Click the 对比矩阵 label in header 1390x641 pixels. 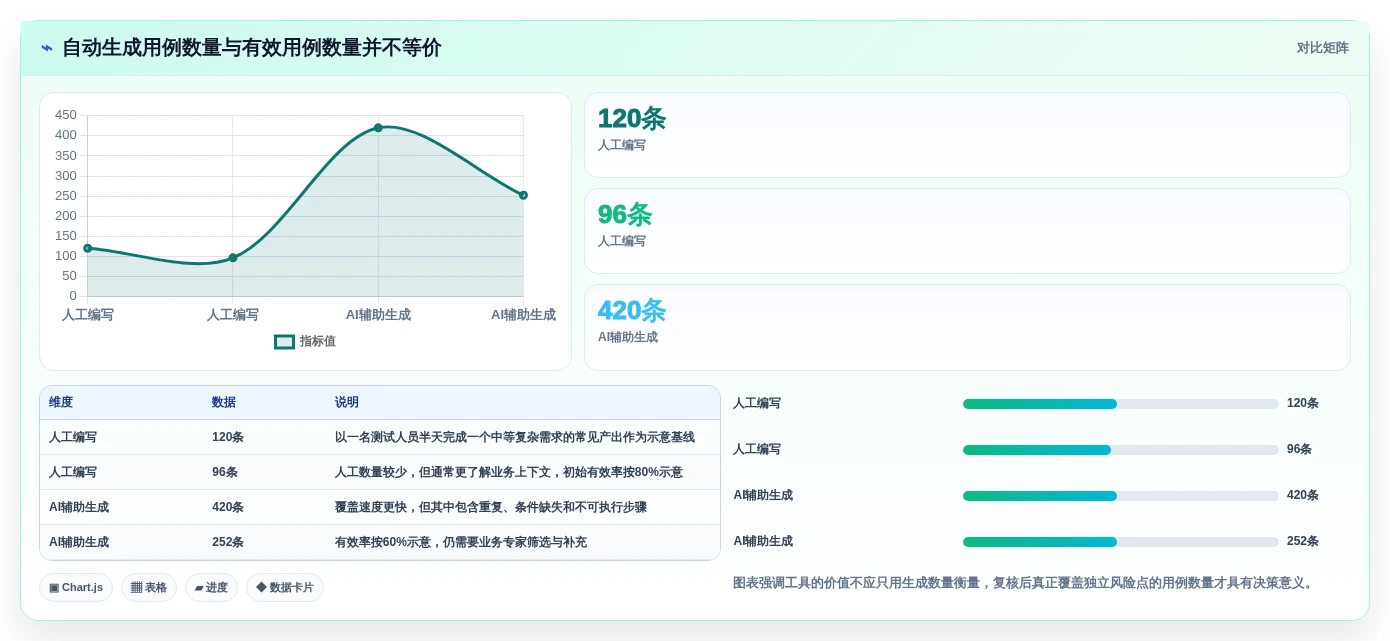click(x=1322, y=48)
